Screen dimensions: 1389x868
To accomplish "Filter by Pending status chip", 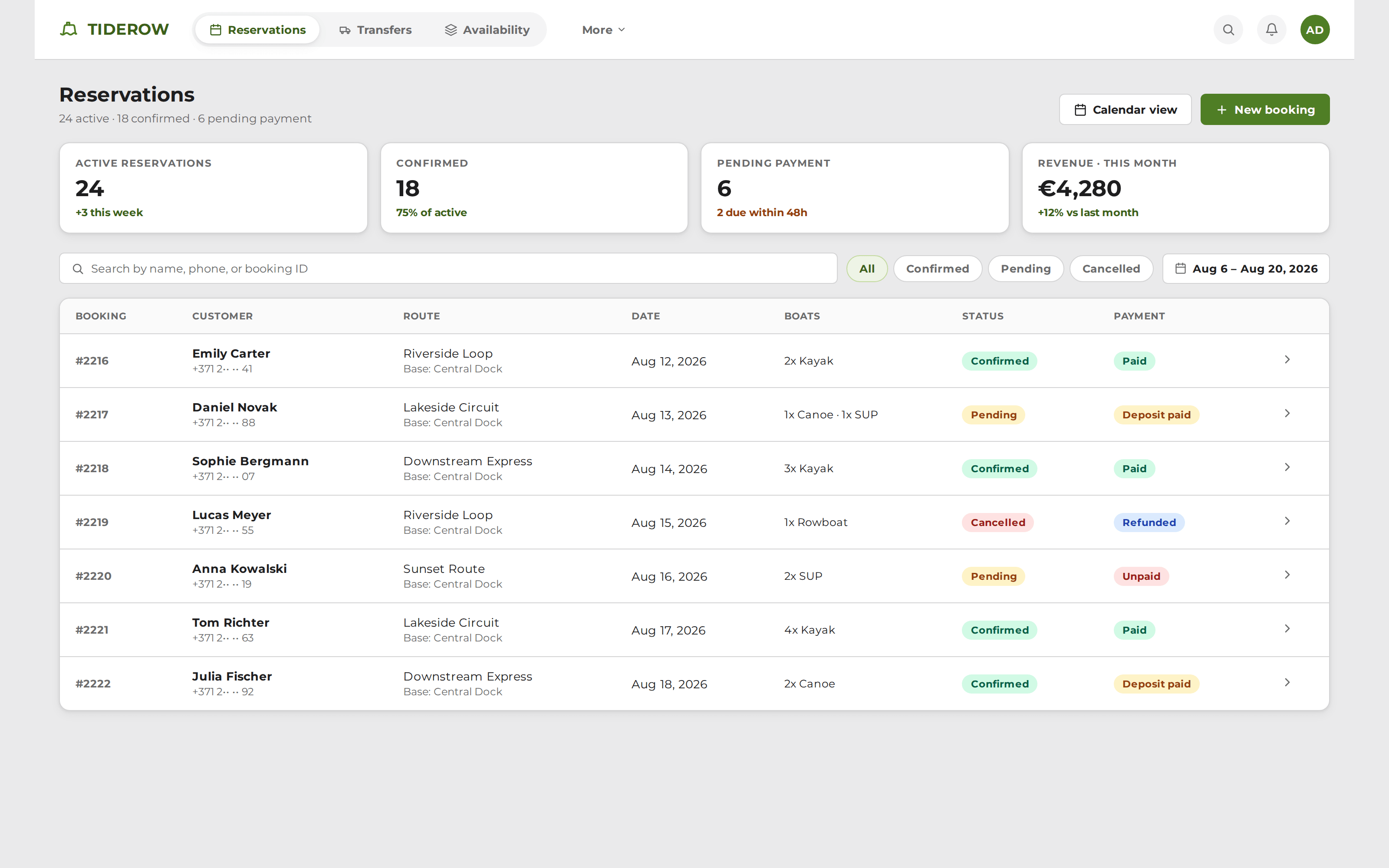I will click(x=1025, y=268).
